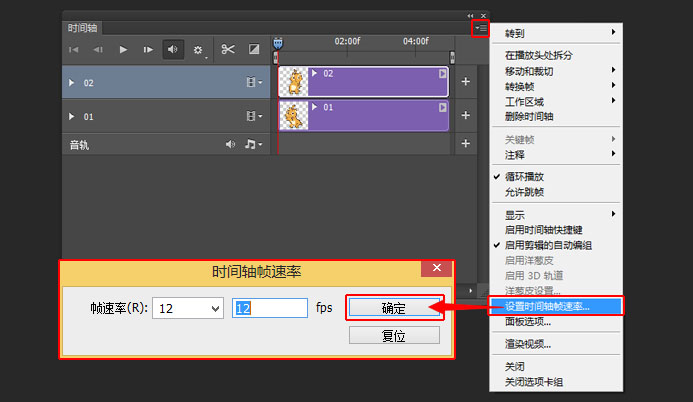693x402 pixels.
Task: Select 设置时间轴帧速率 menu item
Action: tap(547, 306)
